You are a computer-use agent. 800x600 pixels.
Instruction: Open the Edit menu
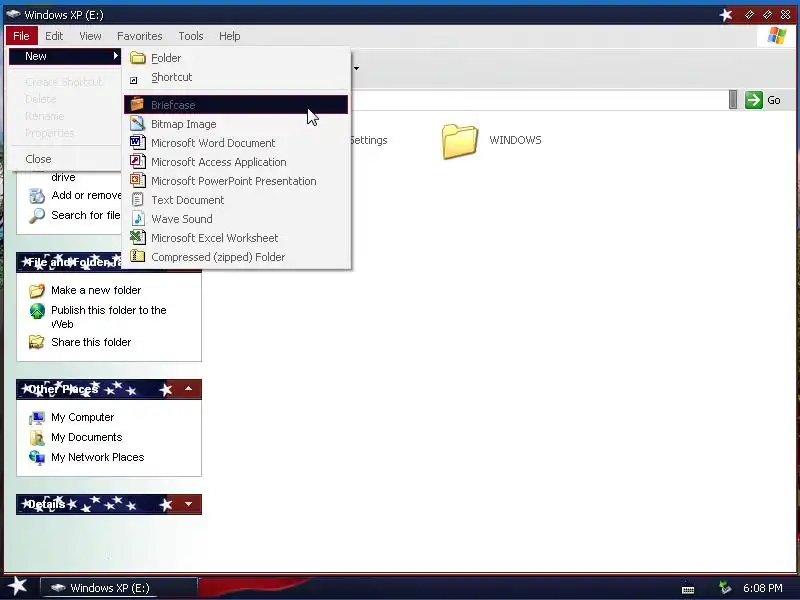54,36
